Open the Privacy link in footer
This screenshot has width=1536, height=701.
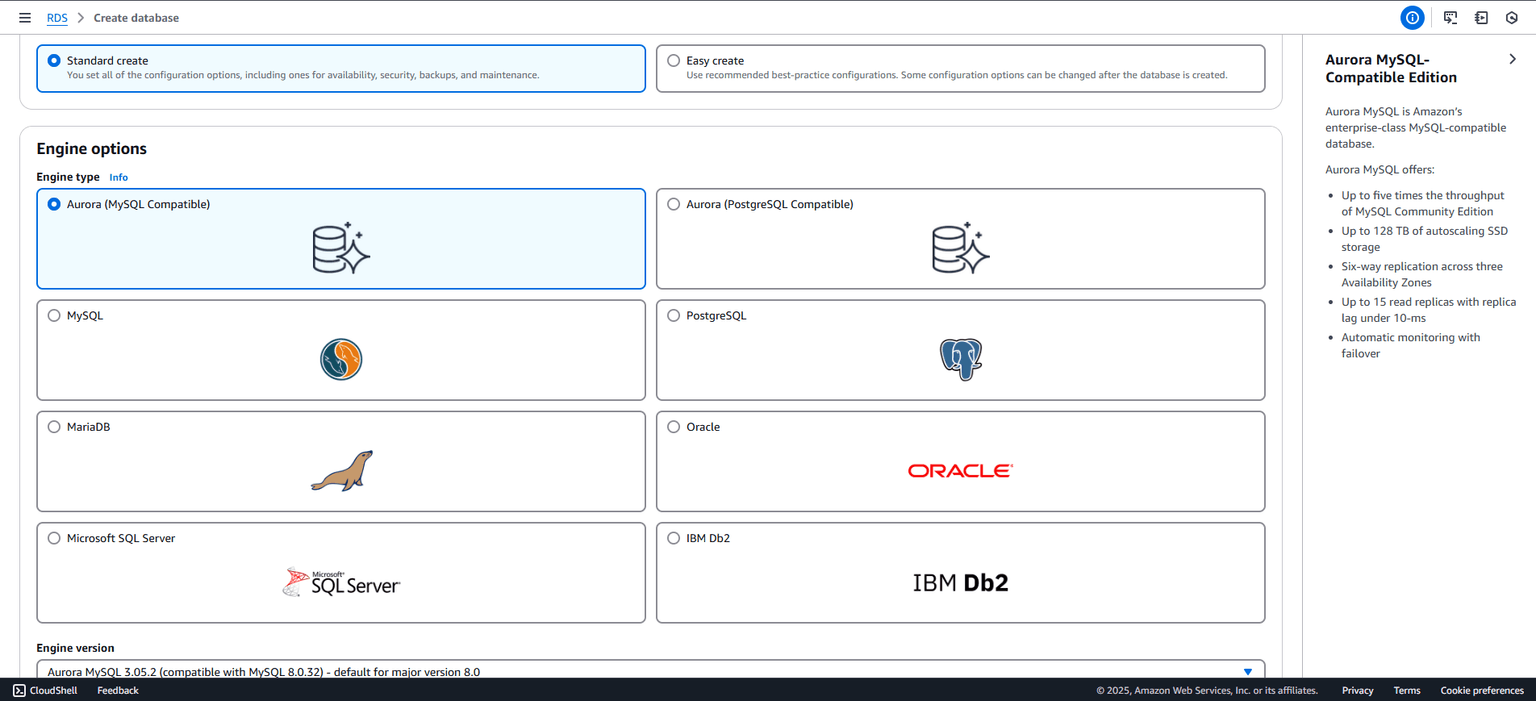[x=1357, y=690]
